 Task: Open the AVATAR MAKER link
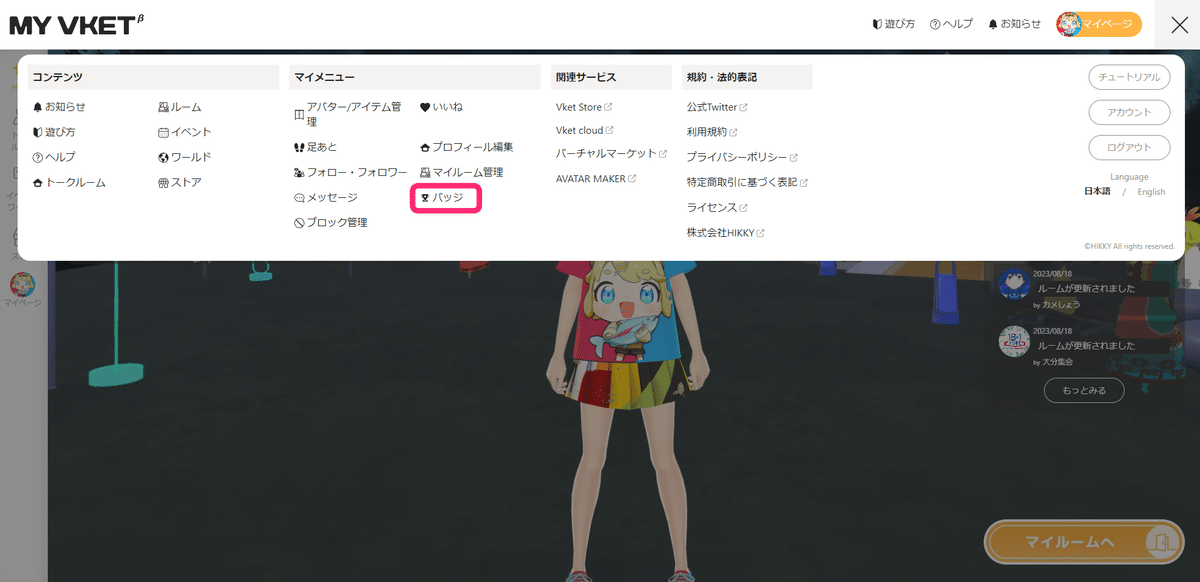point(596,179)
